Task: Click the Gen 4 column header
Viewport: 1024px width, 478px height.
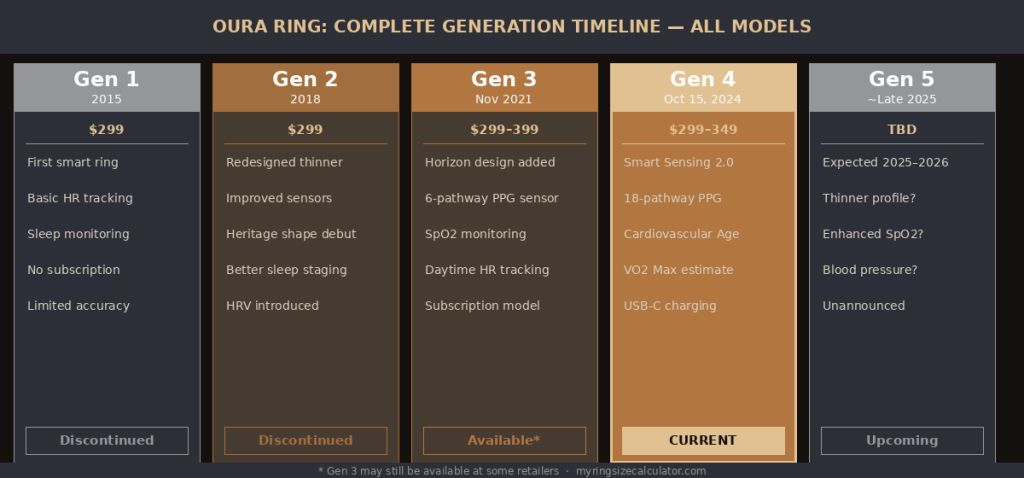Action: 703,88
